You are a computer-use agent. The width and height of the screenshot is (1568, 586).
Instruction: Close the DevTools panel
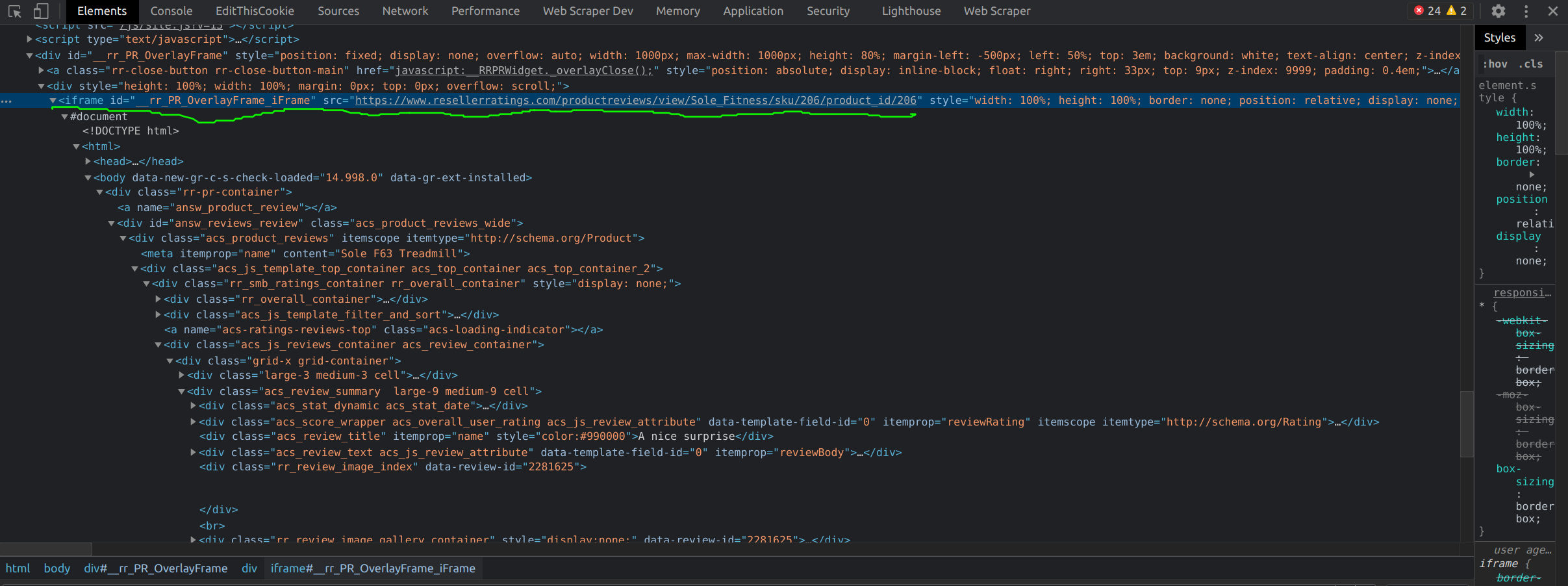point(1553,11)
